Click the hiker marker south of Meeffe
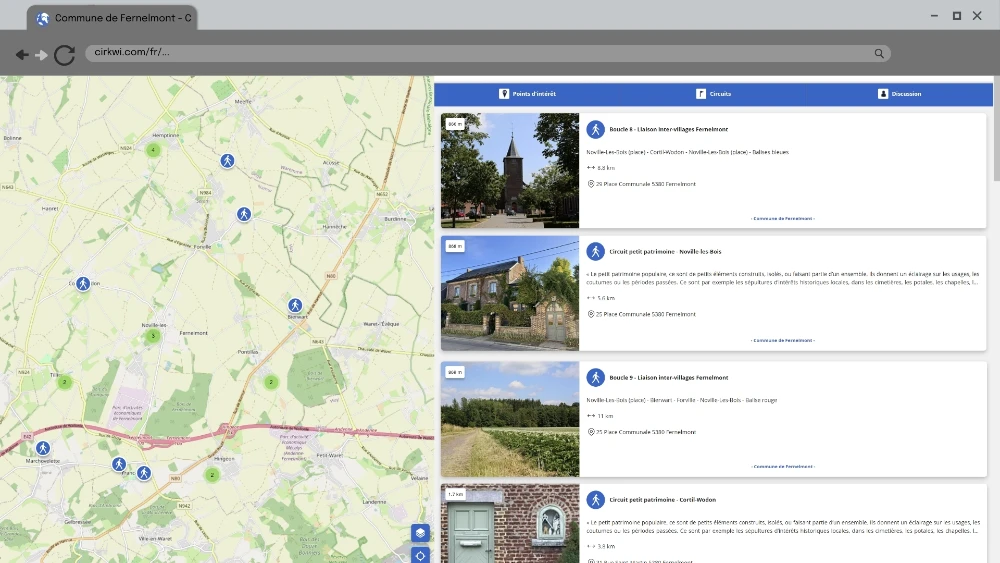The height and width of the screenshot is (563, 1000). pos(228,161)
